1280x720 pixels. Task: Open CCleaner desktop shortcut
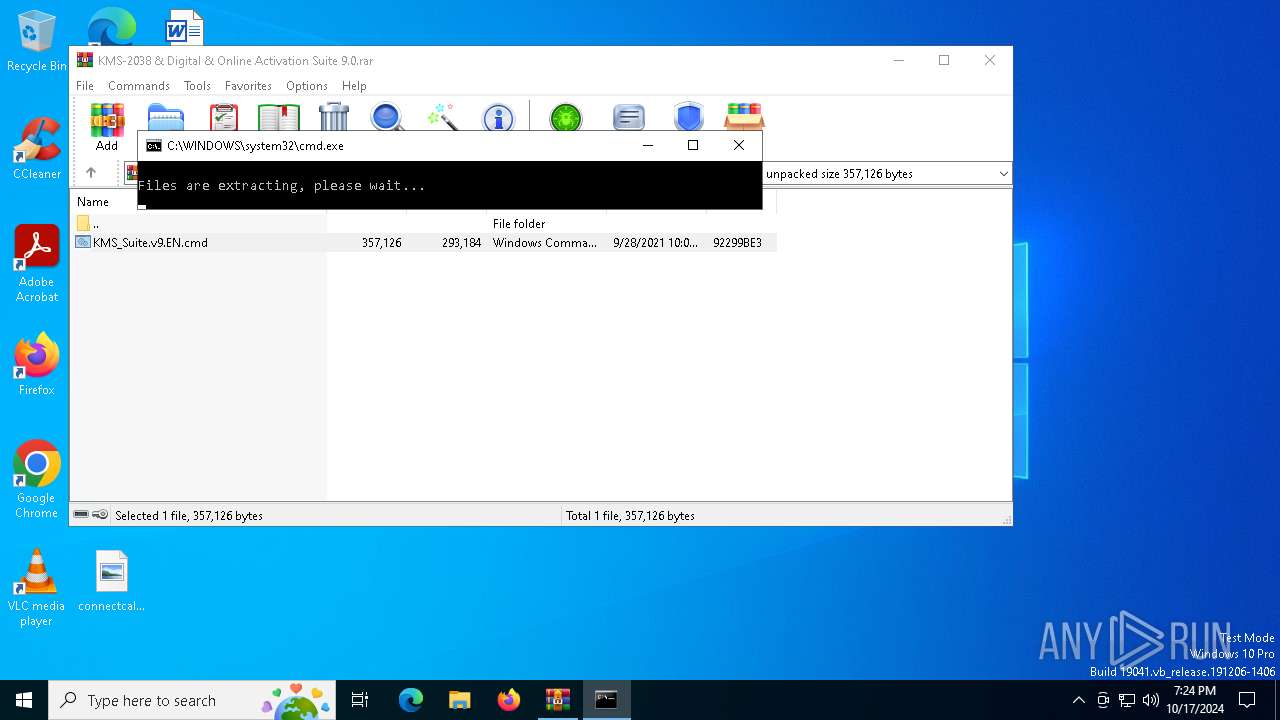point(37,148)
